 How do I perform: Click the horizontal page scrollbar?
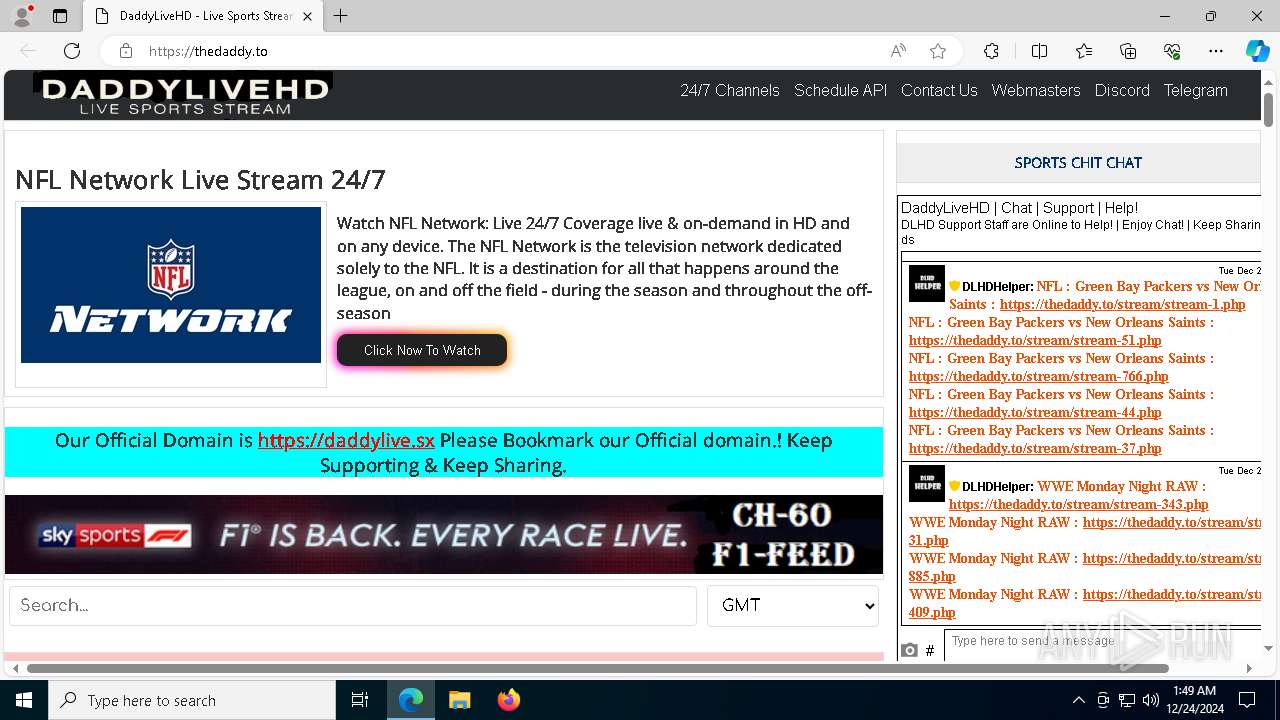[598, 668]
